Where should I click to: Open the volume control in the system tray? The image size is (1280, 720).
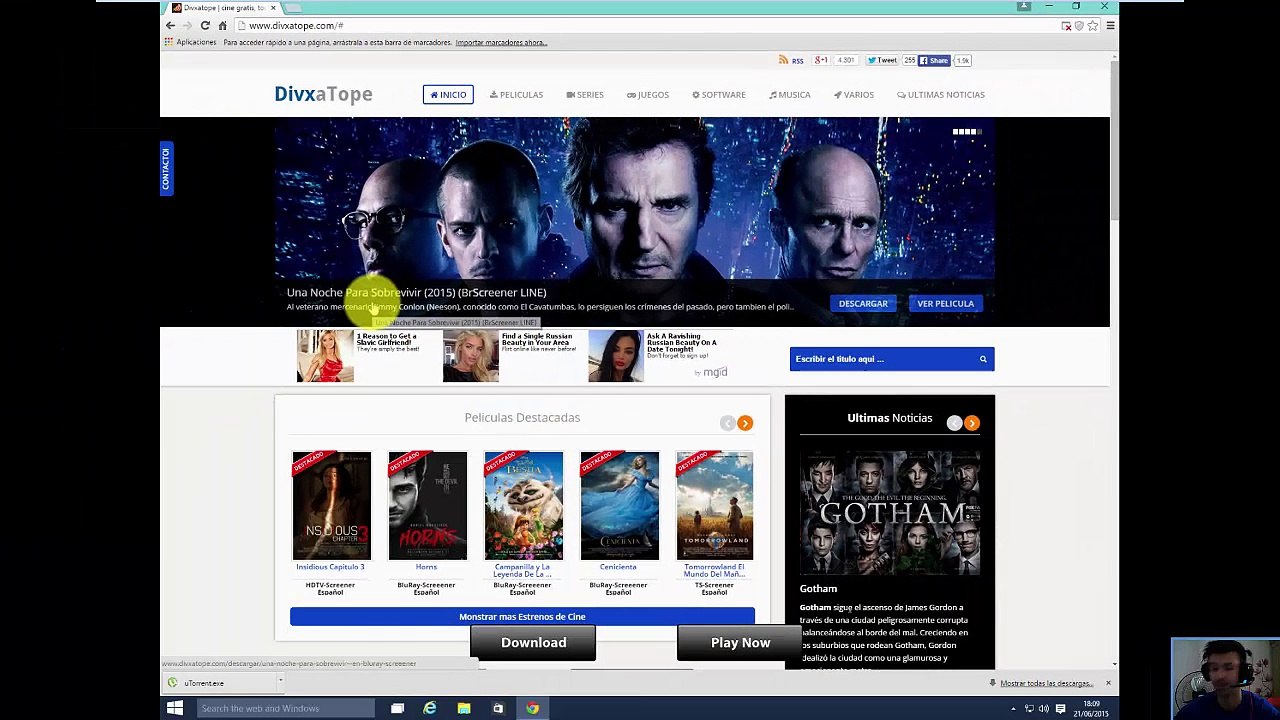(x=1044, y=709)
